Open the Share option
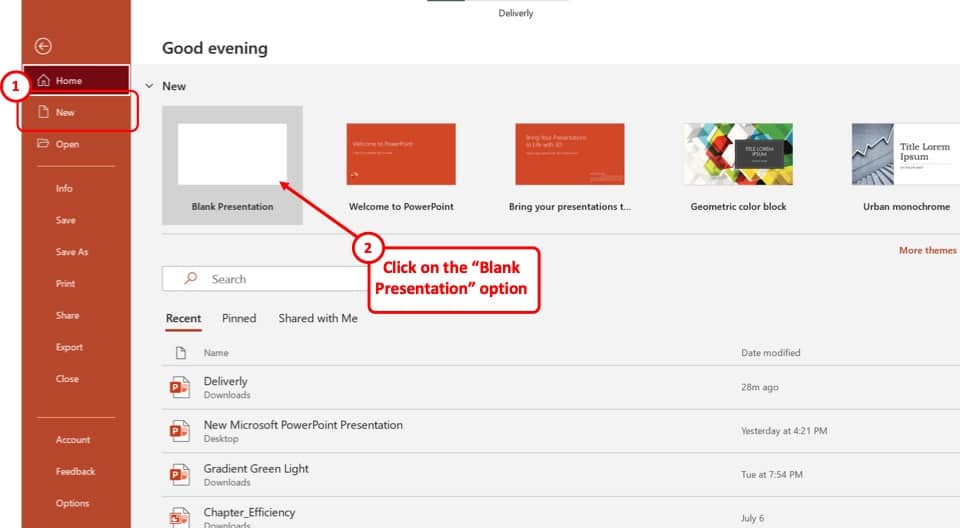This screenshot has width=960, height=528. 67,315
